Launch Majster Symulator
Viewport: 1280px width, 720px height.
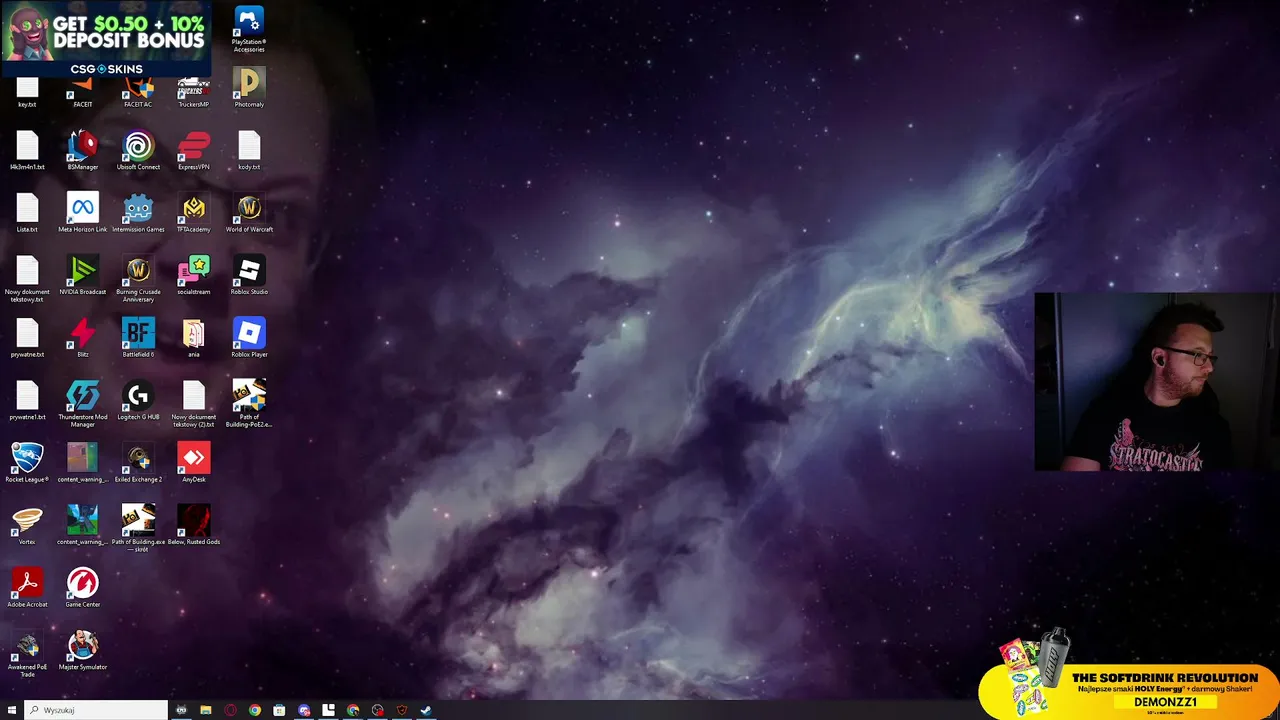[83, 651]
